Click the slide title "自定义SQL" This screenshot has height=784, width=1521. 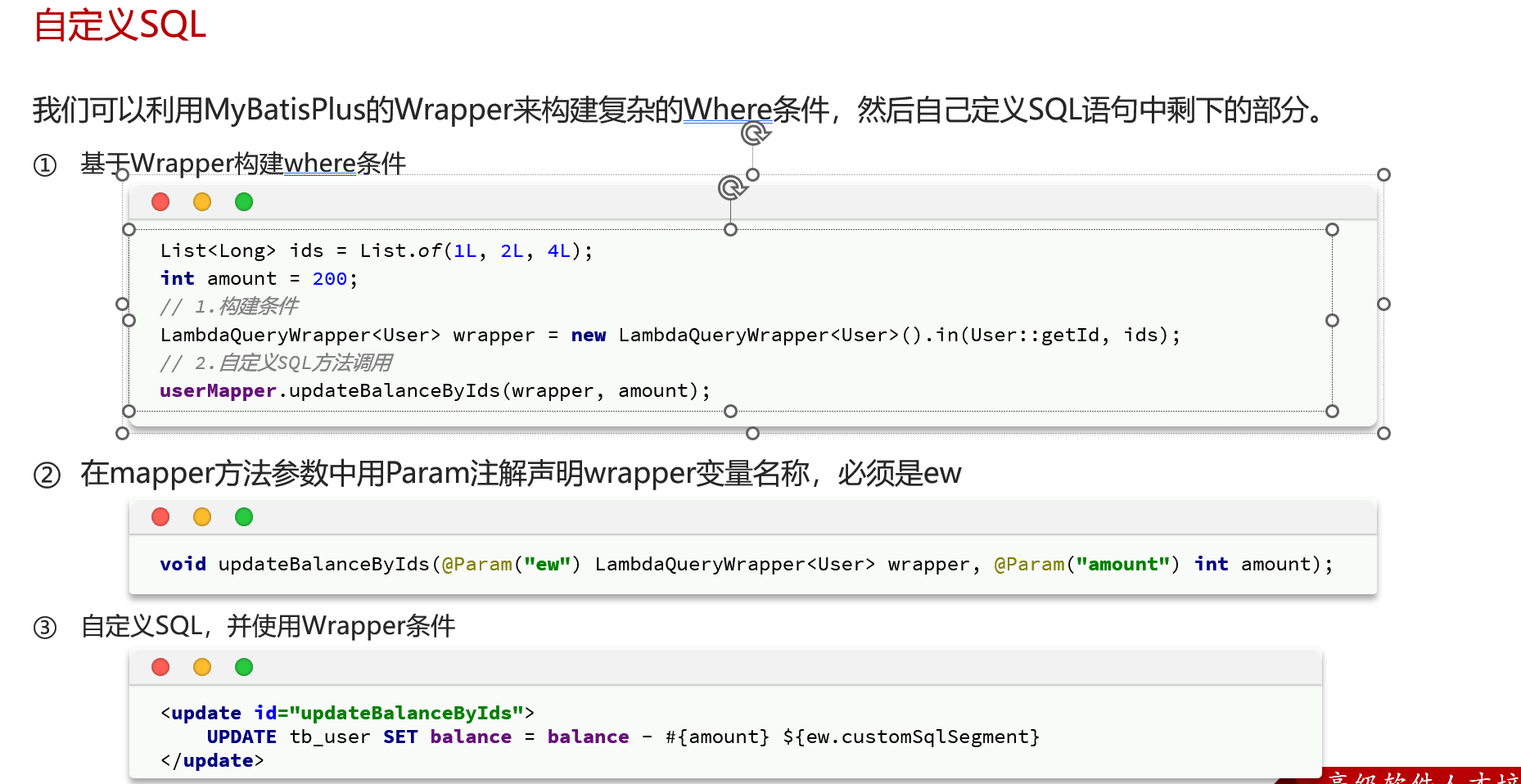click(120, 25)
